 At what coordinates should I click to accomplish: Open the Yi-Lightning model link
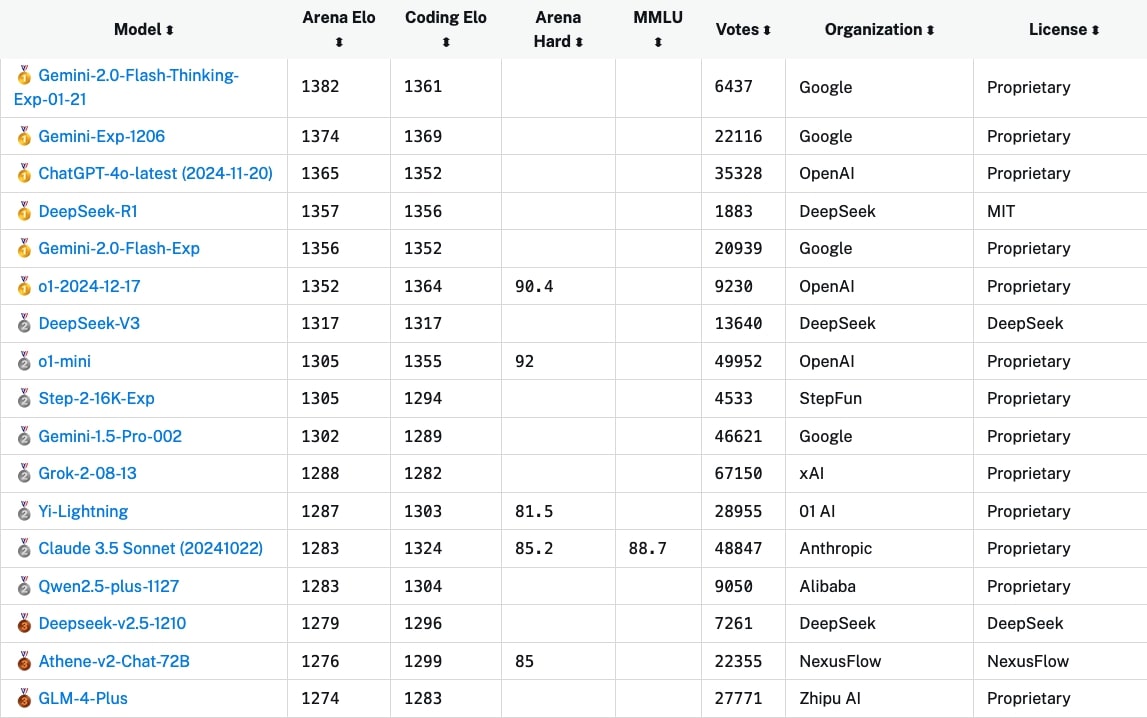(x=83, y=511)
